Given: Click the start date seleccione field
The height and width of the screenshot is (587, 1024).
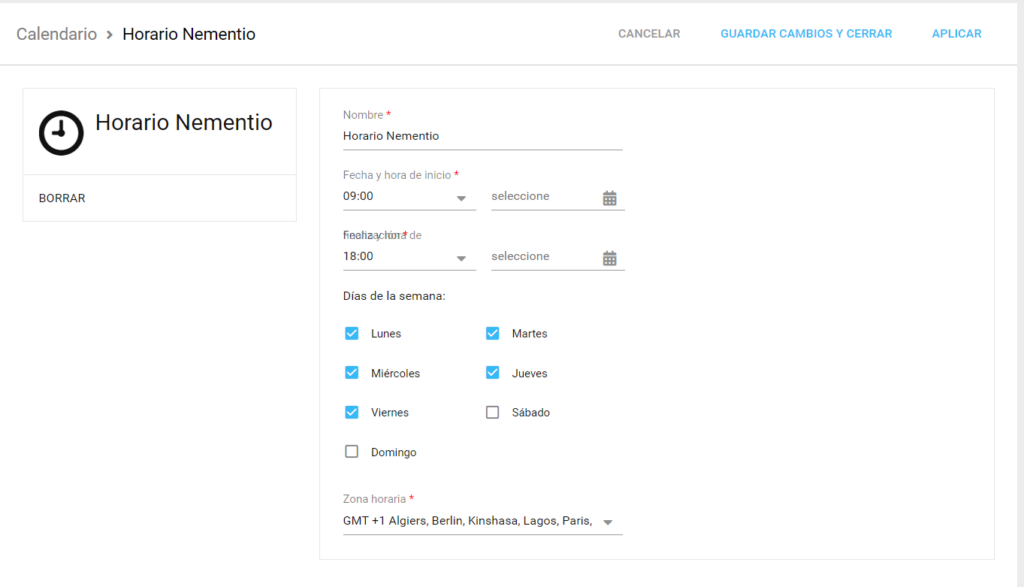Looking at the screenshot, I should (x=540, y=196).
